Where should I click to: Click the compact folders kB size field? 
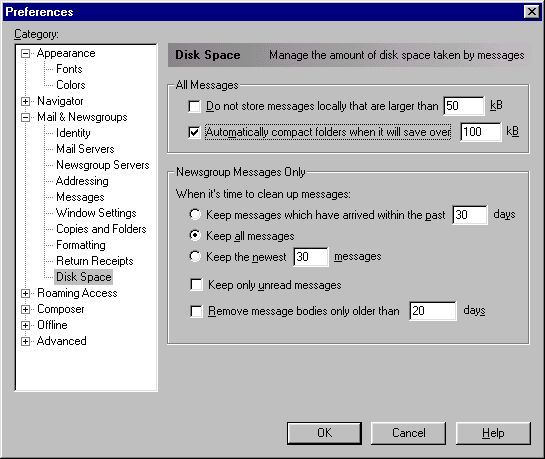pyautogui.click(x=481, y=132)
